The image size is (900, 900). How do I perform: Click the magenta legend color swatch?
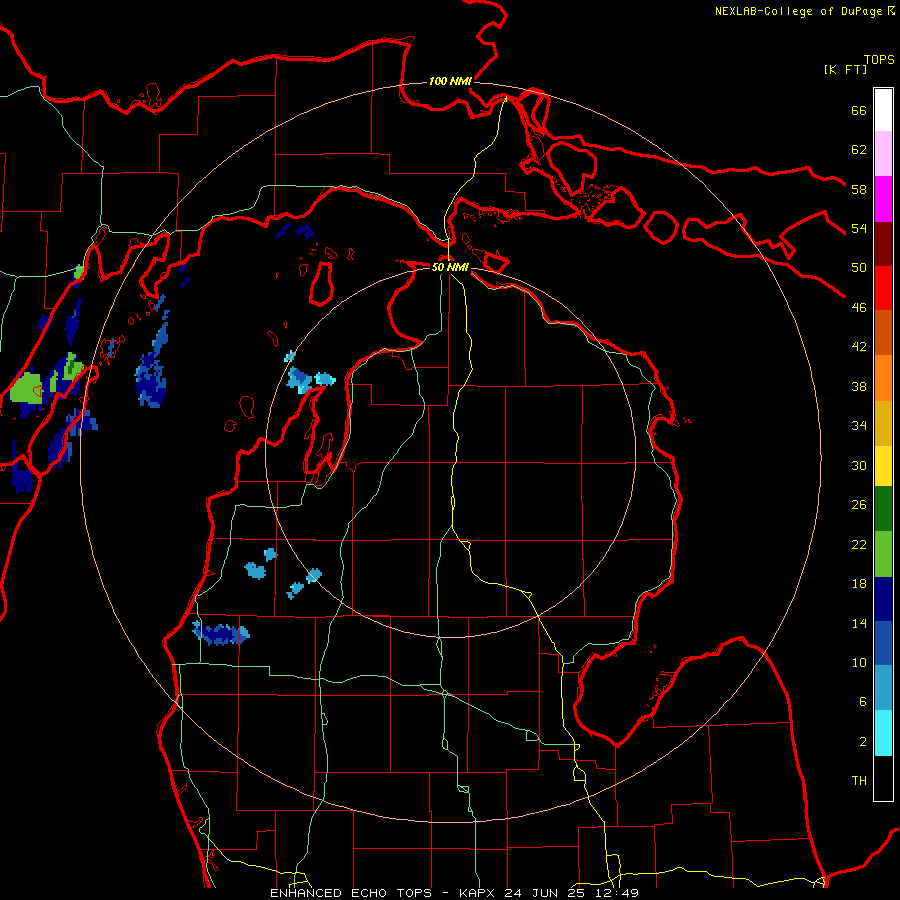(883, 199)
